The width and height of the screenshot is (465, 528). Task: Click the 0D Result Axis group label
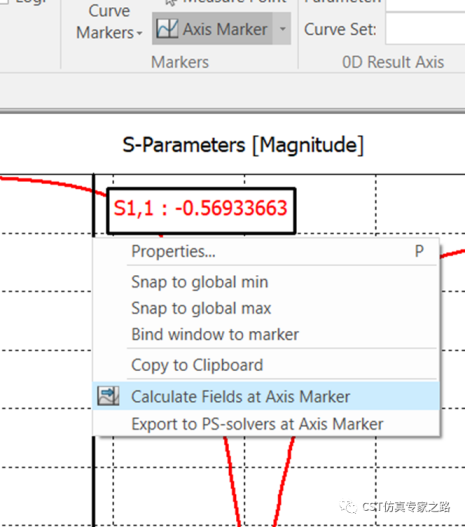393,62
